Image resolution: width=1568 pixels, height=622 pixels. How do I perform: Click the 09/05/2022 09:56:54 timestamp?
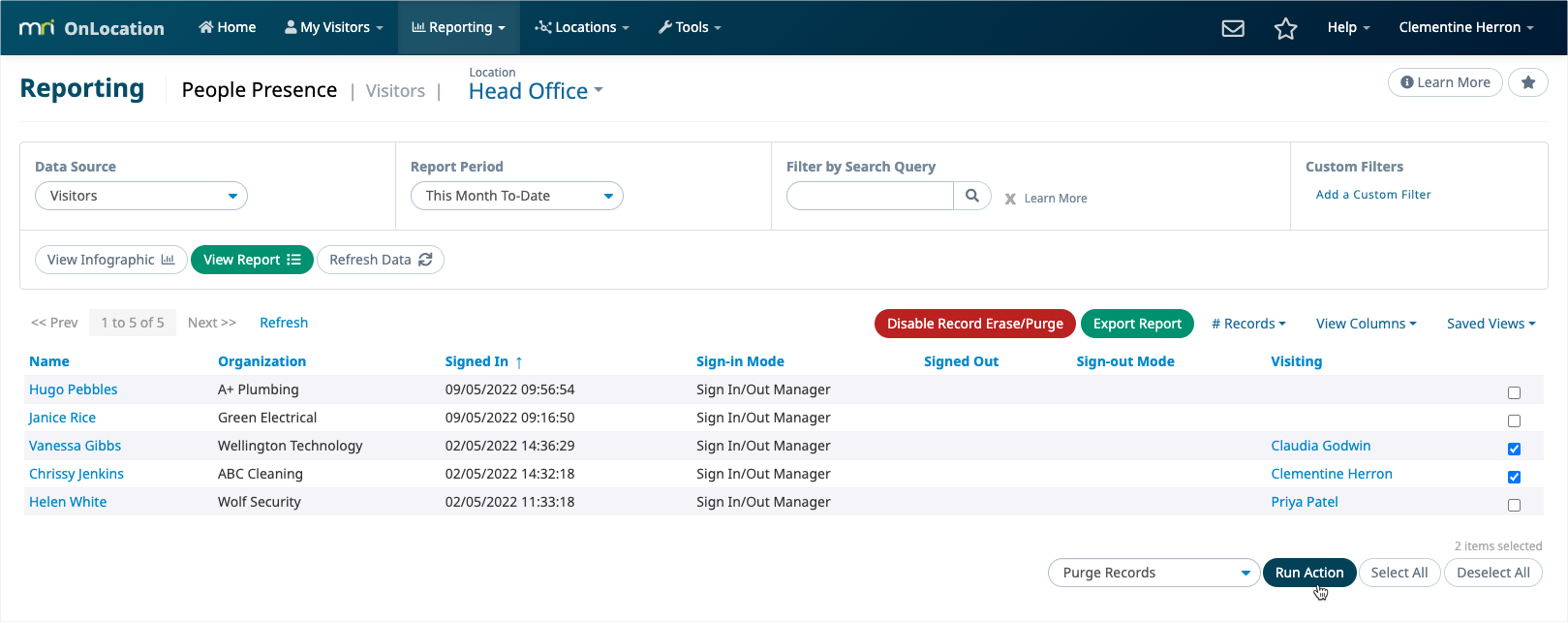click(509, 389)
